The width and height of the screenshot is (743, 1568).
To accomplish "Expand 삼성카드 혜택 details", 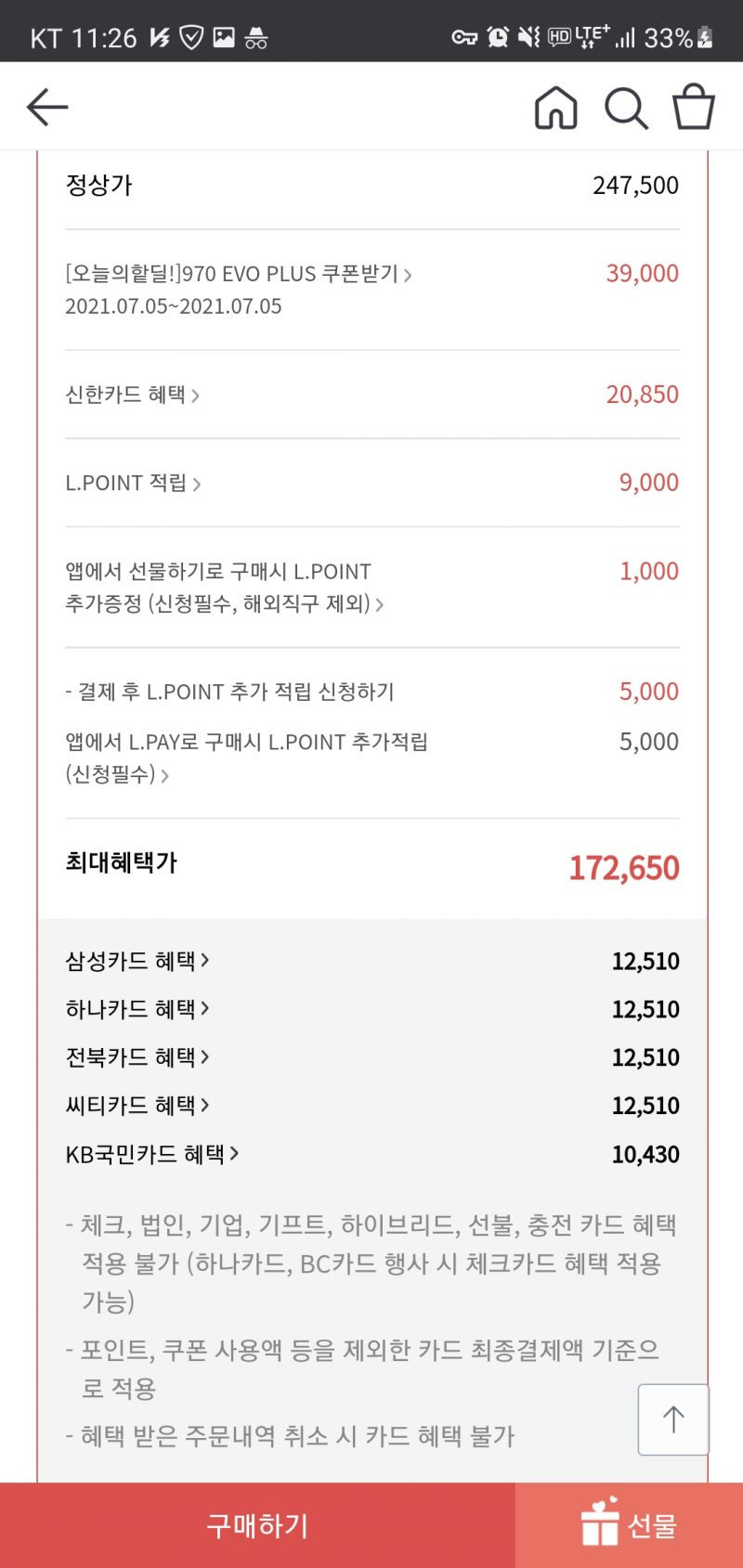I will 137,961.
